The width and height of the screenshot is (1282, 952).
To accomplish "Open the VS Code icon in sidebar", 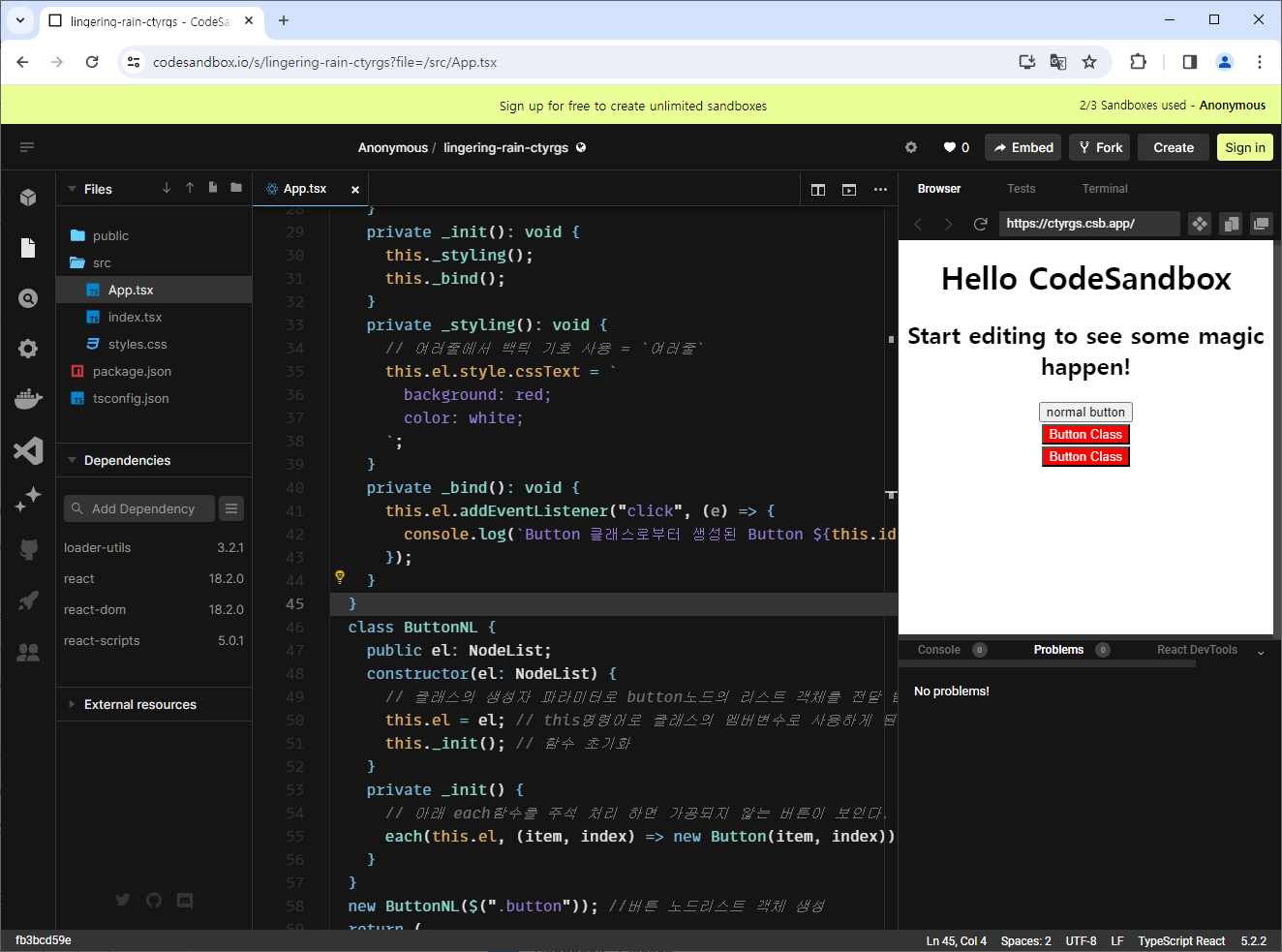I will click(x=28, y=449).
